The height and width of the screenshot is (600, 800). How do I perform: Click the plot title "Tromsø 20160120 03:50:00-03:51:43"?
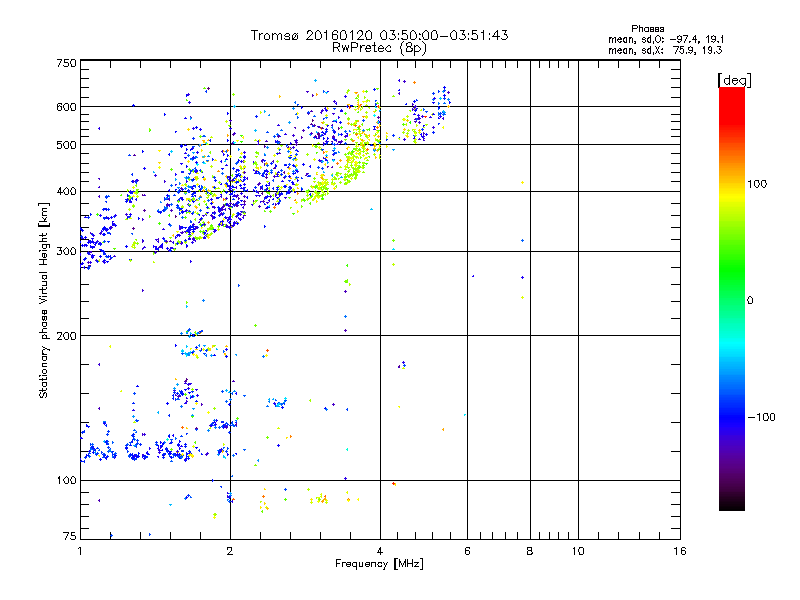pyautogui.click(x=379, y=35)
